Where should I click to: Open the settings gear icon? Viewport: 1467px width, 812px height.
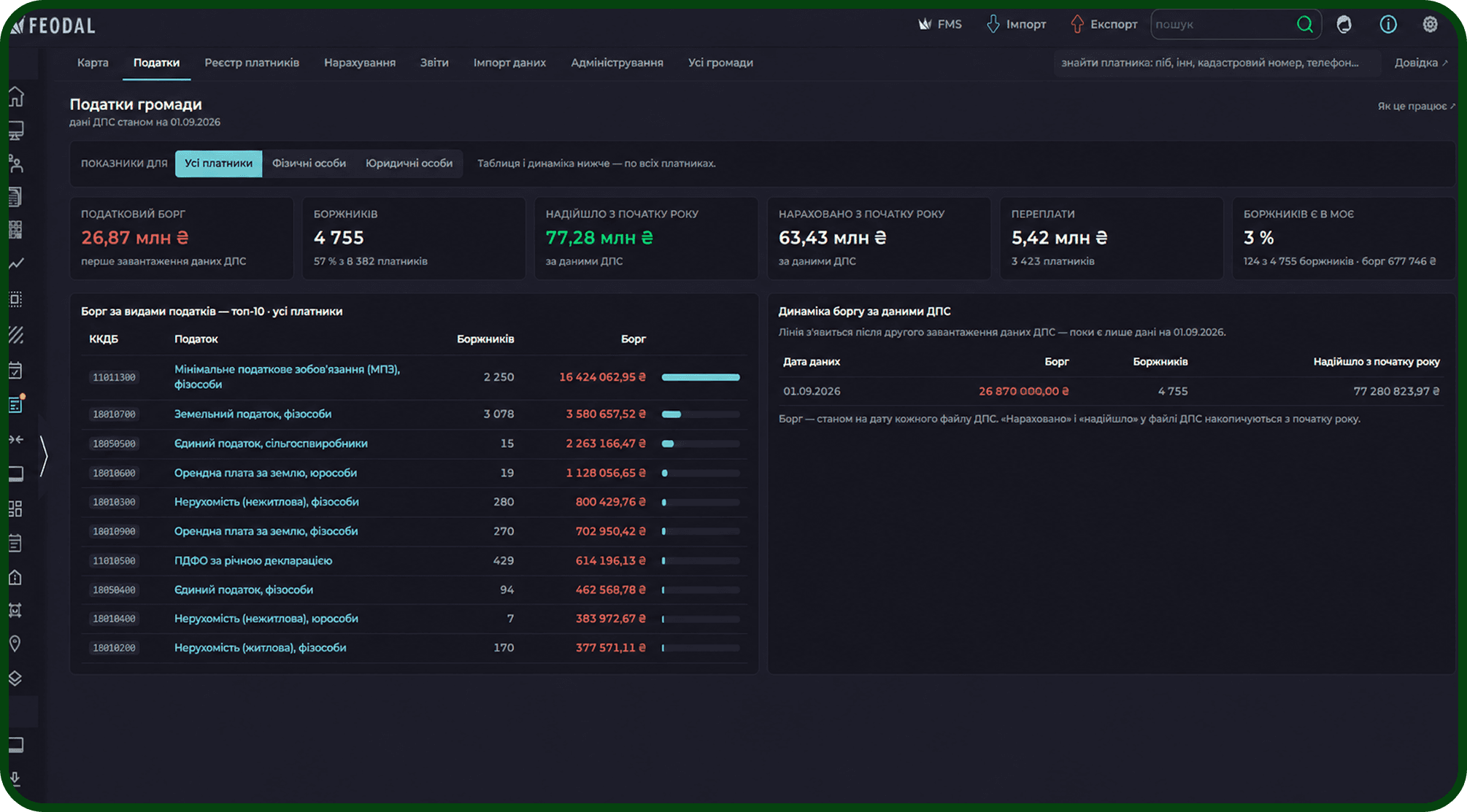1430,24
